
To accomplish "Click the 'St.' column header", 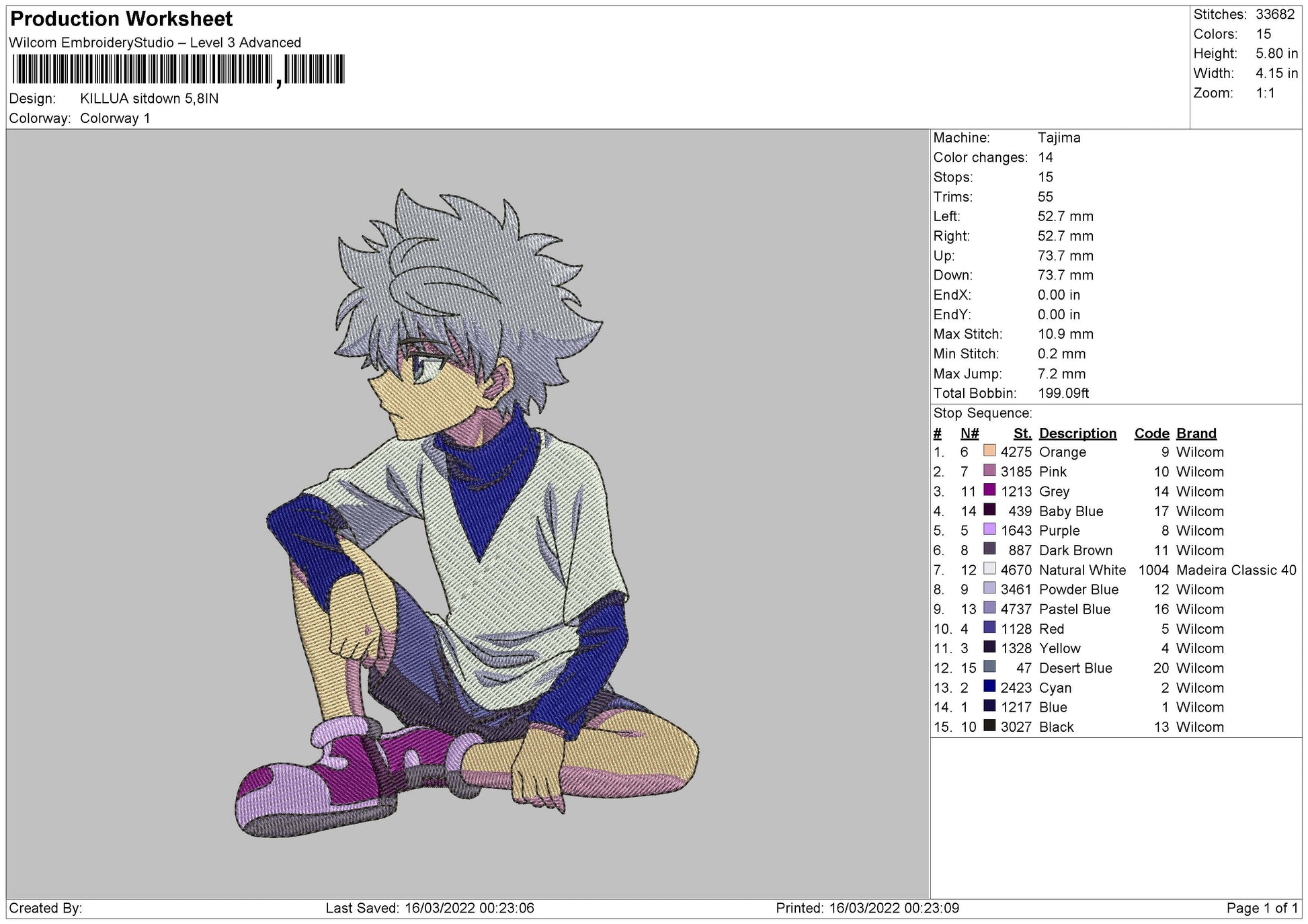I will click(1022, 433).
